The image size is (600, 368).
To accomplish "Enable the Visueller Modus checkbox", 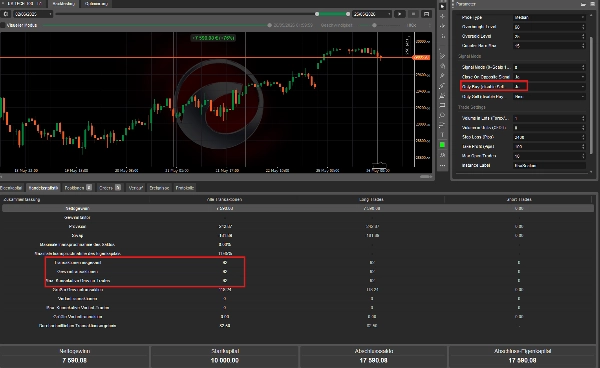I will coord(3,25).
